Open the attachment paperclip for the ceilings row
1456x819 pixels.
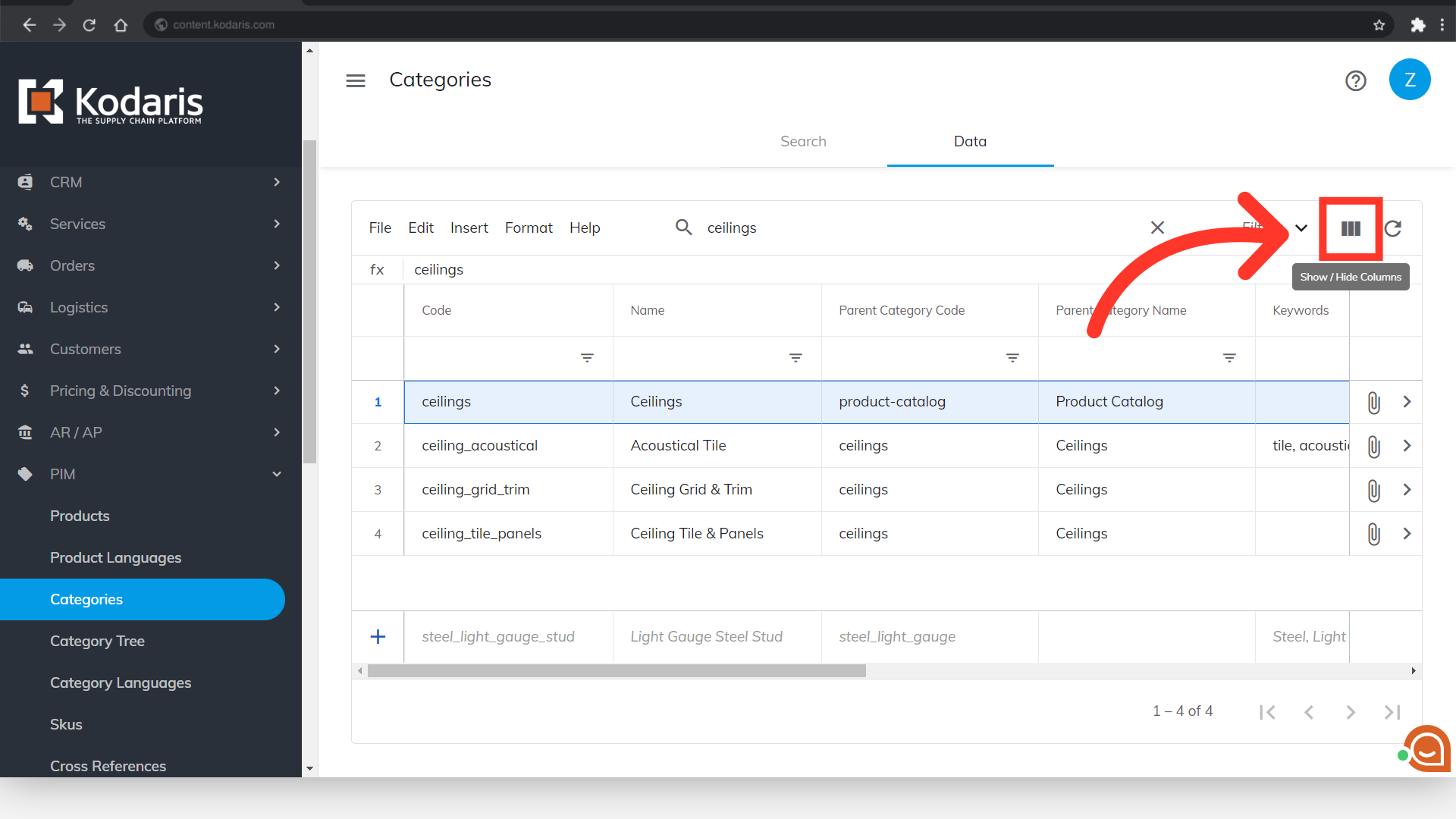coord(1373,402)
